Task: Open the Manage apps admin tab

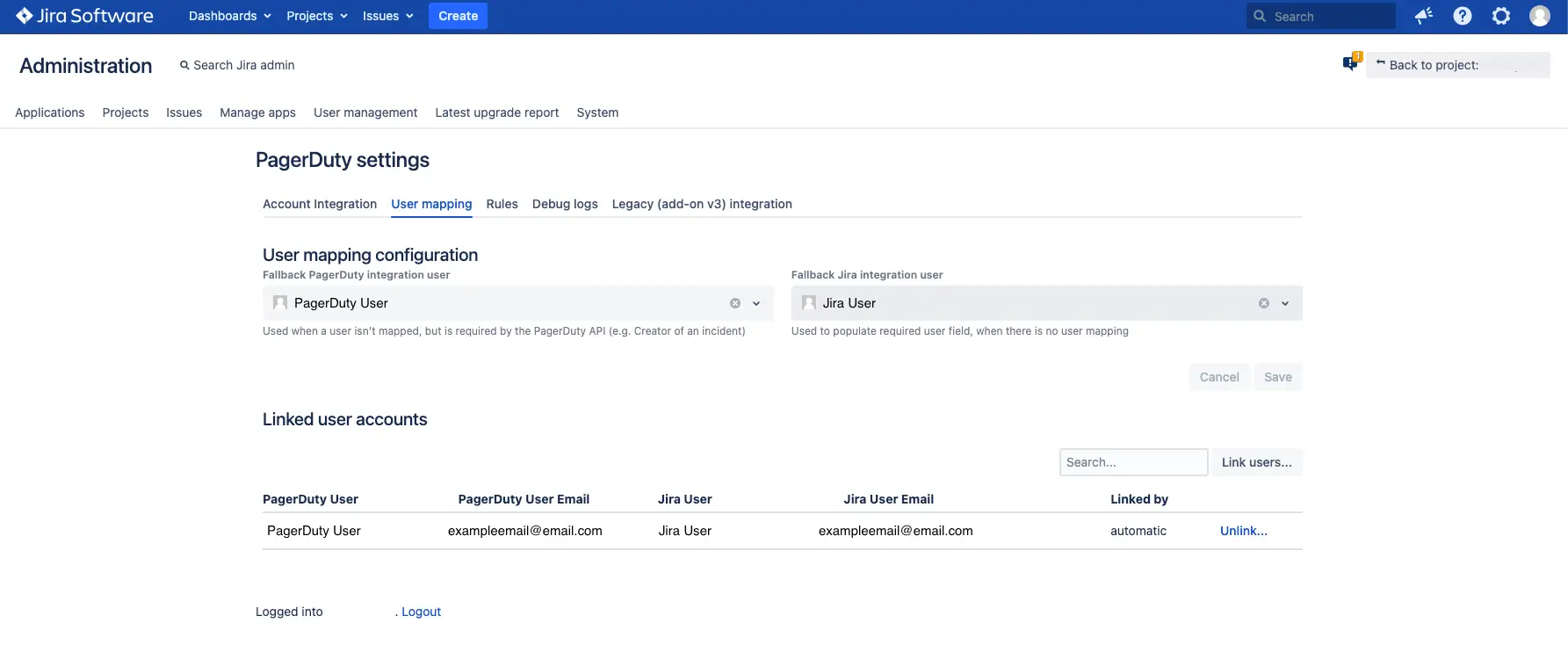Action: click(257, 112)
